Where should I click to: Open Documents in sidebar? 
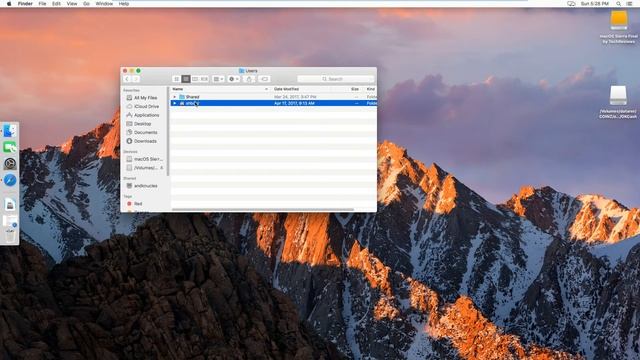click(142, 132)
